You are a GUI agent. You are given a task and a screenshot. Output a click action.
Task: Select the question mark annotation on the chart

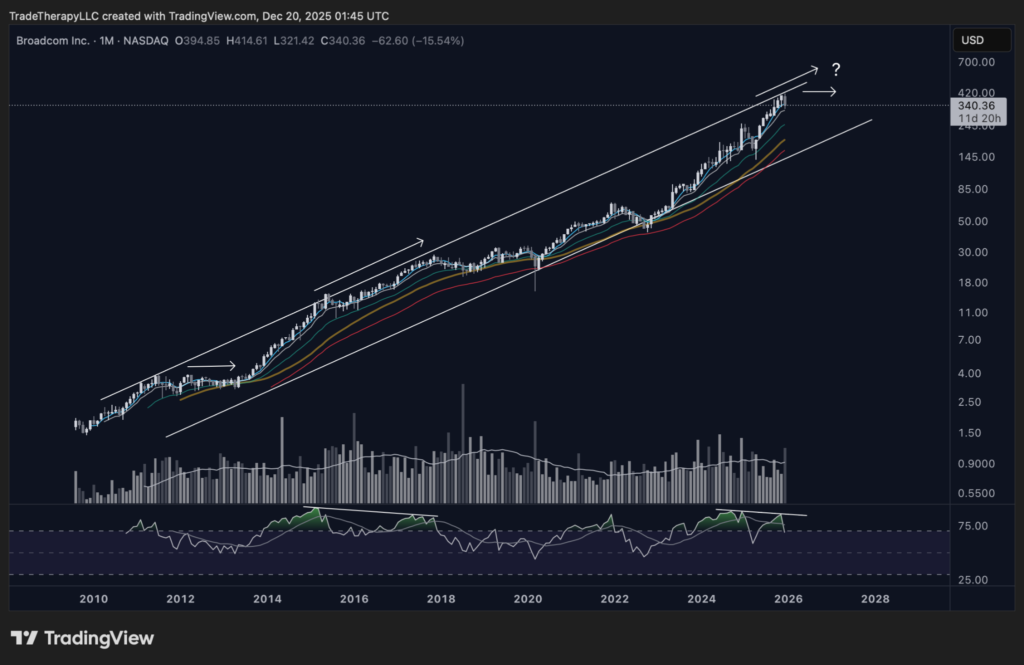pyautogui.click(x=836, y=69)
